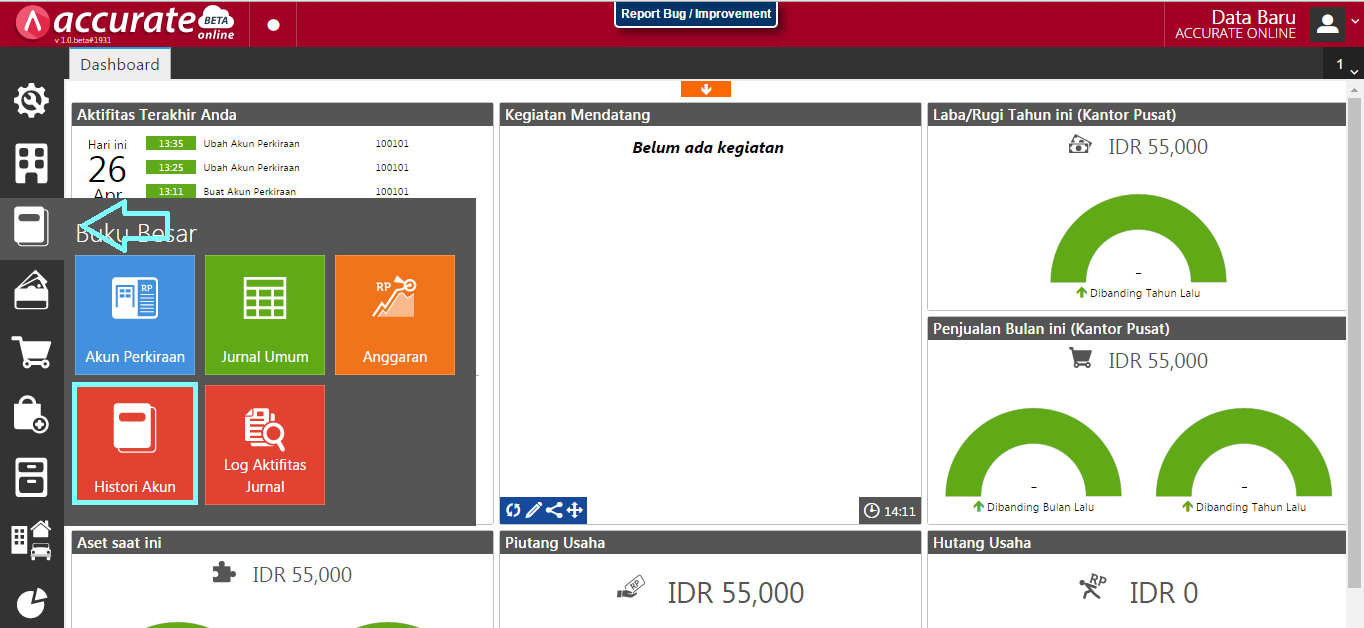Open the filing cabinet inventory icon
This screenshot has width=1364, height=628.
click(31, 477)
